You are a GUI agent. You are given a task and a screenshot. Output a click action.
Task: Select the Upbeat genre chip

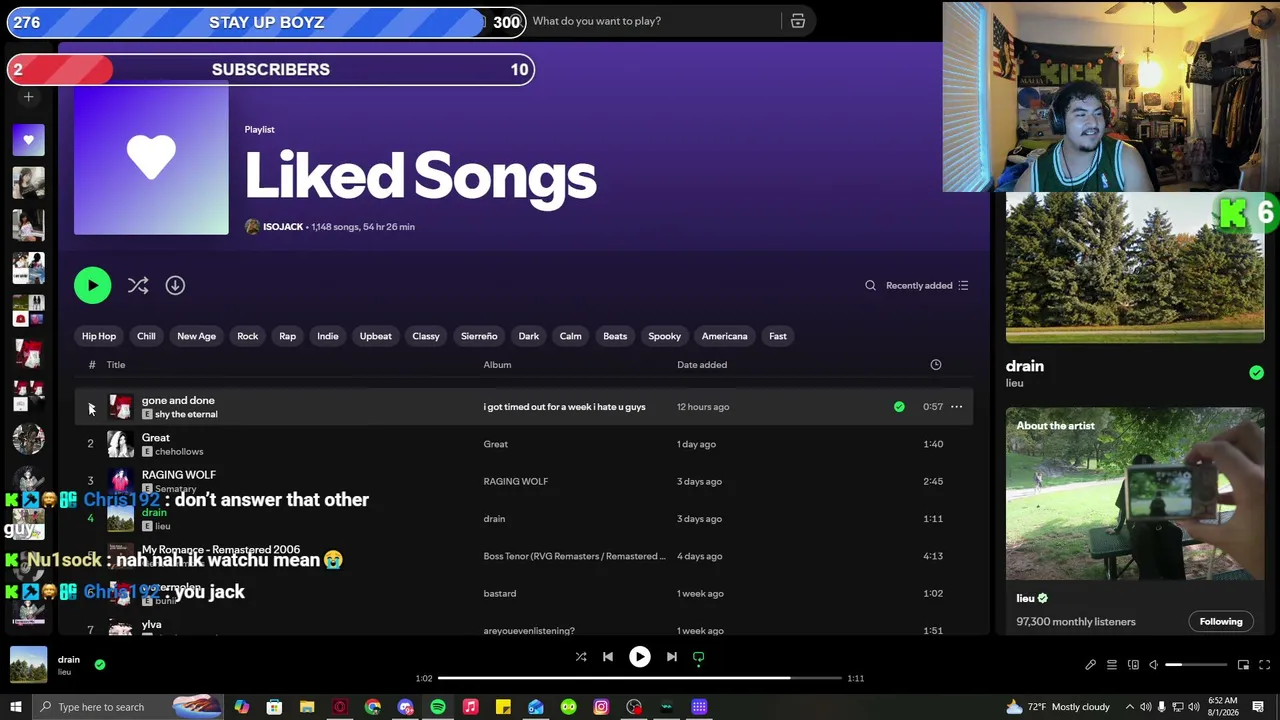point(376,336)
